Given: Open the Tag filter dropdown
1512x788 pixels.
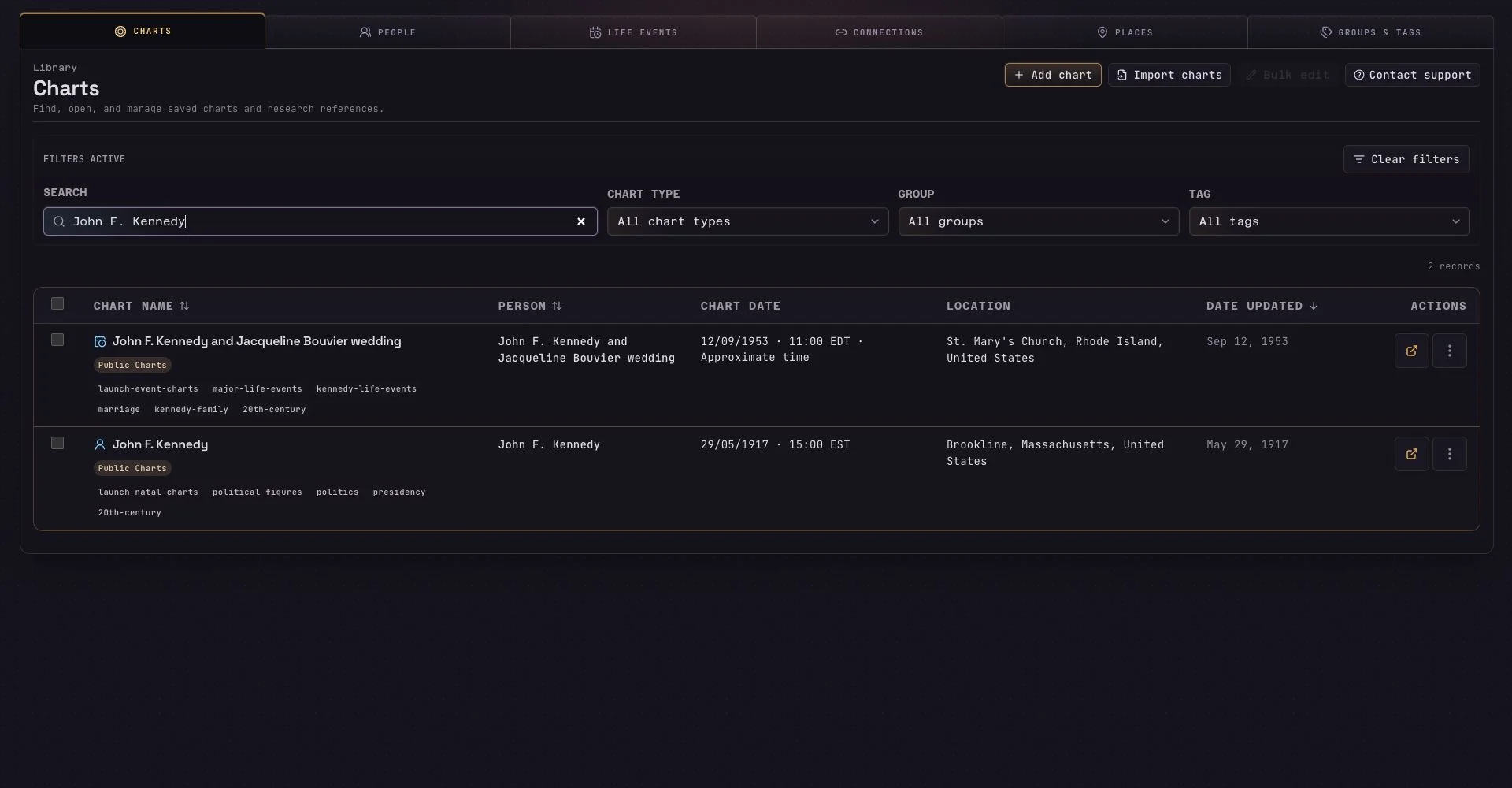Looking at the screenshot, I should tap(1329, 221).
